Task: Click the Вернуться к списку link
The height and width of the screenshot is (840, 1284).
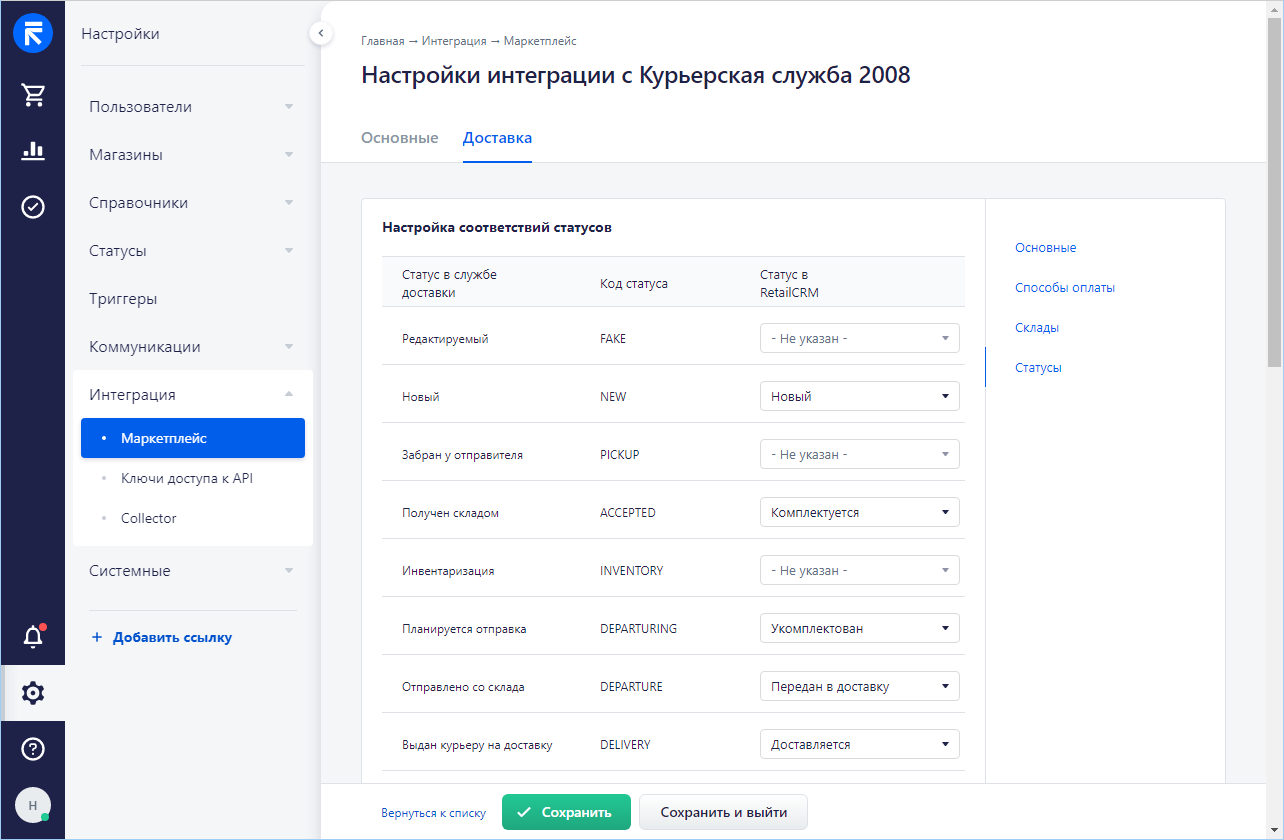Action: [x=433, y=813]
